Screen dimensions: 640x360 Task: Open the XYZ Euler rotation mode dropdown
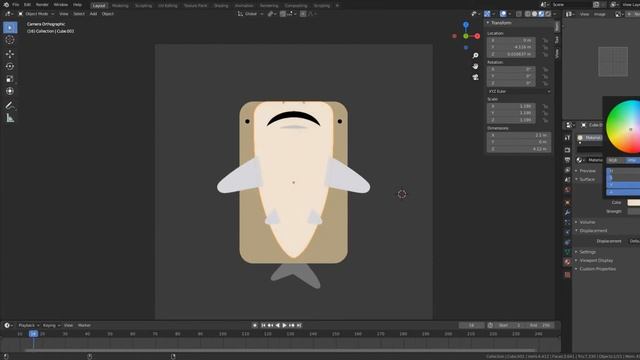(x=519, y=91)
